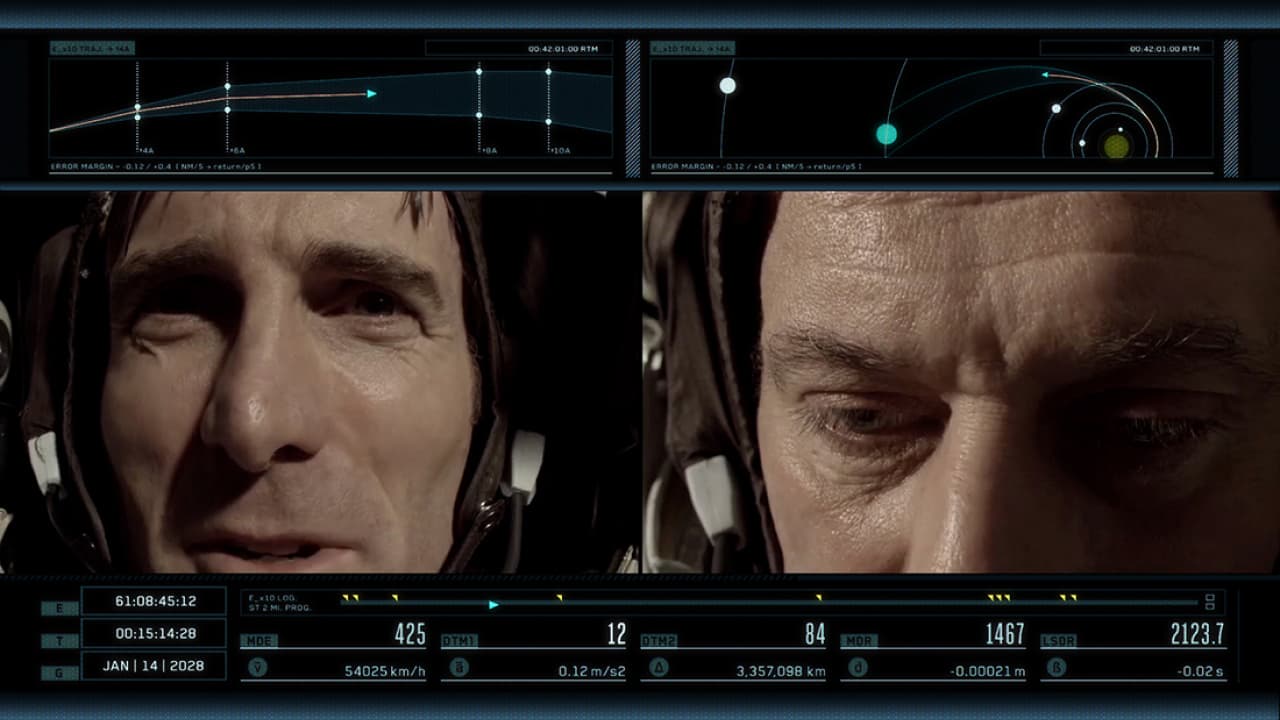Viewport: 1280px width, 720px height.
Task: Click the beta icon beside -0.02 s
Action: coord(1057,667)
